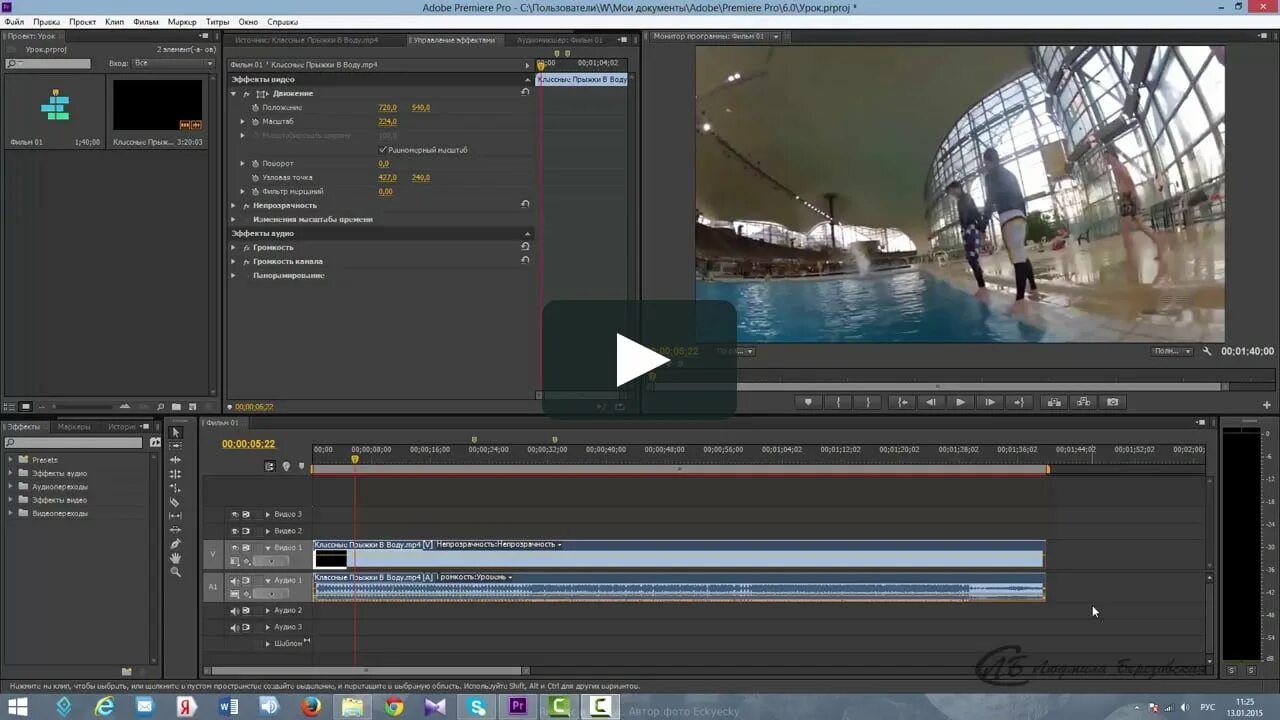Reset the Непрозрачность effect
Screen dimensions: 1280x720
pyautogui.click(x=525, y=204)
